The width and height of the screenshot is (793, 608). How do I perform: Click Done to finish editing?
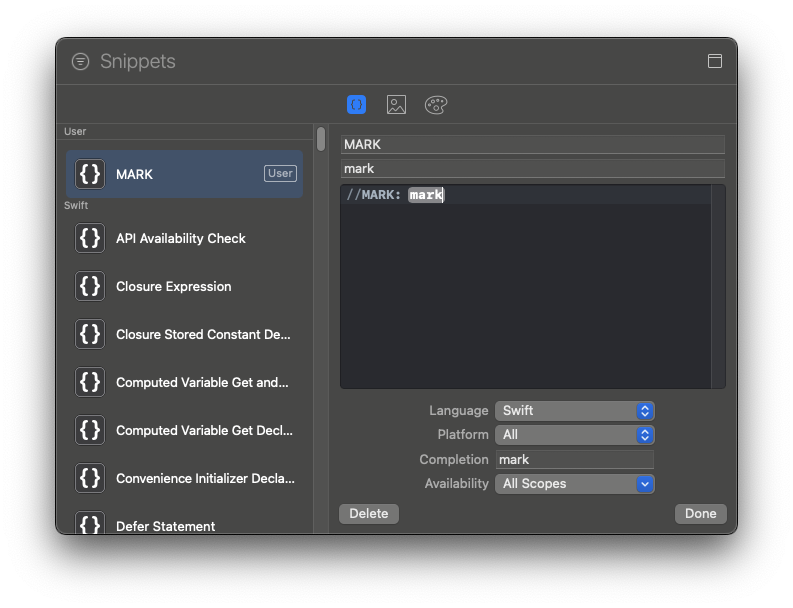click(700, 514)
